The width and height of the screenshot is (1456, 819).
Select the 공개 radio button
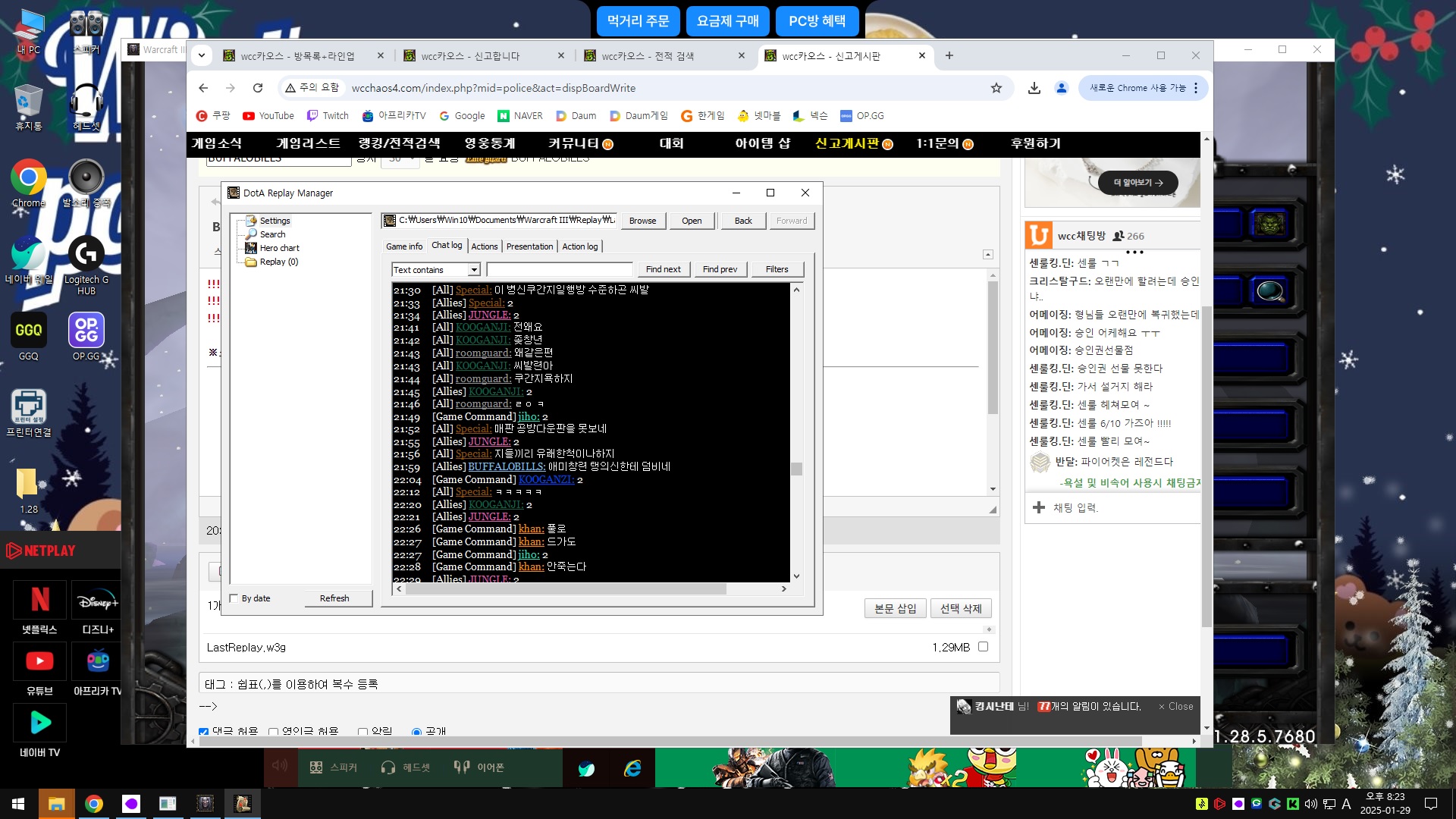click(x=416, y=732)
